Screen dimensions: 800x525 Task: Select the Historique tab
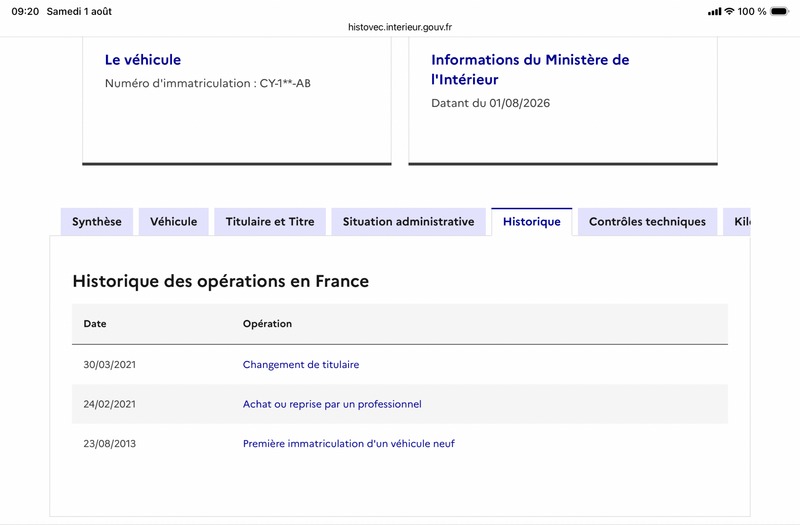pos(532,221)
